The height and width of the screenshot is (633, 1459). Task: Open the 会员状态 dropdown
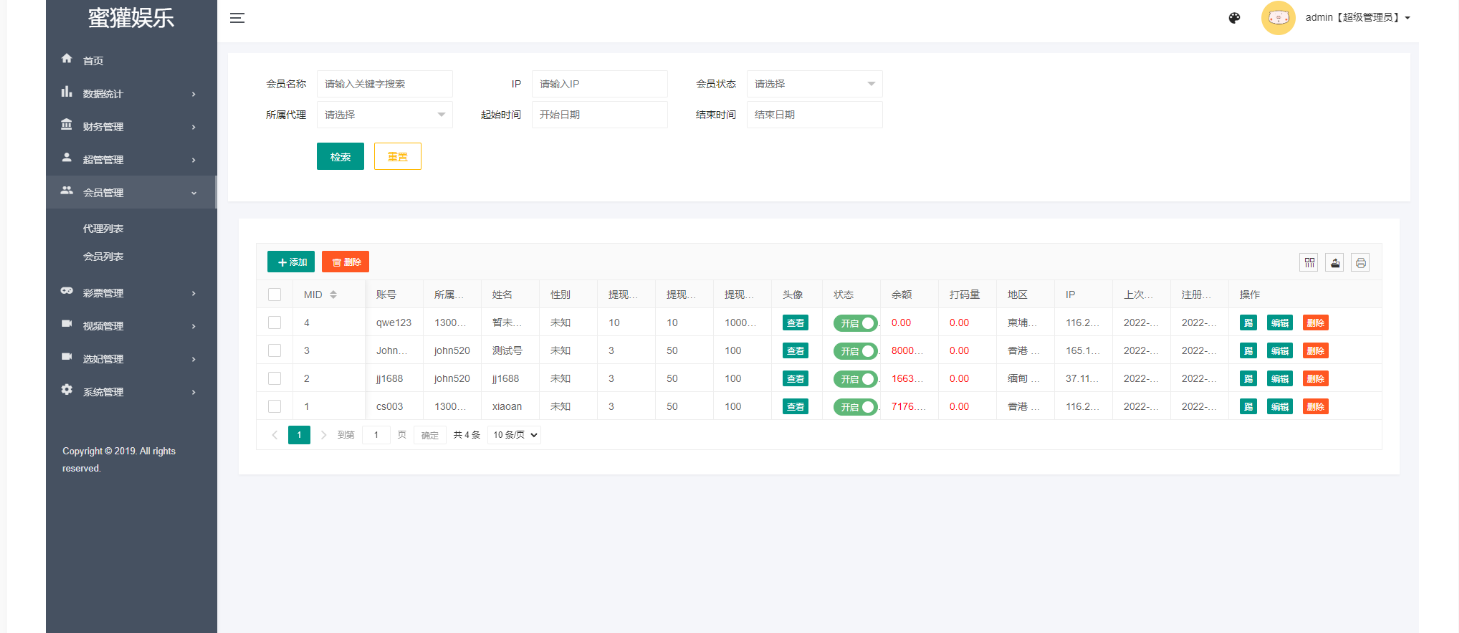pyautogui.click(x=814, y=84)
